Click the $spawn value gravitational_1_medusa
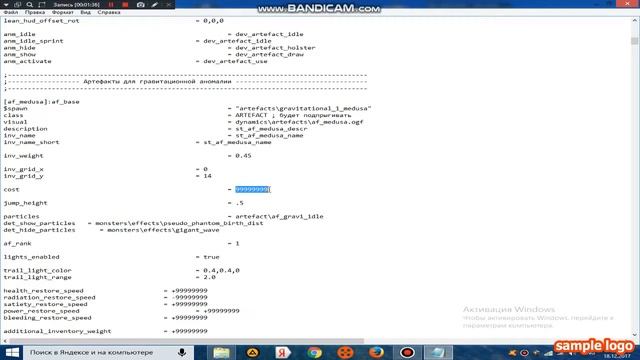 [303, 109]
